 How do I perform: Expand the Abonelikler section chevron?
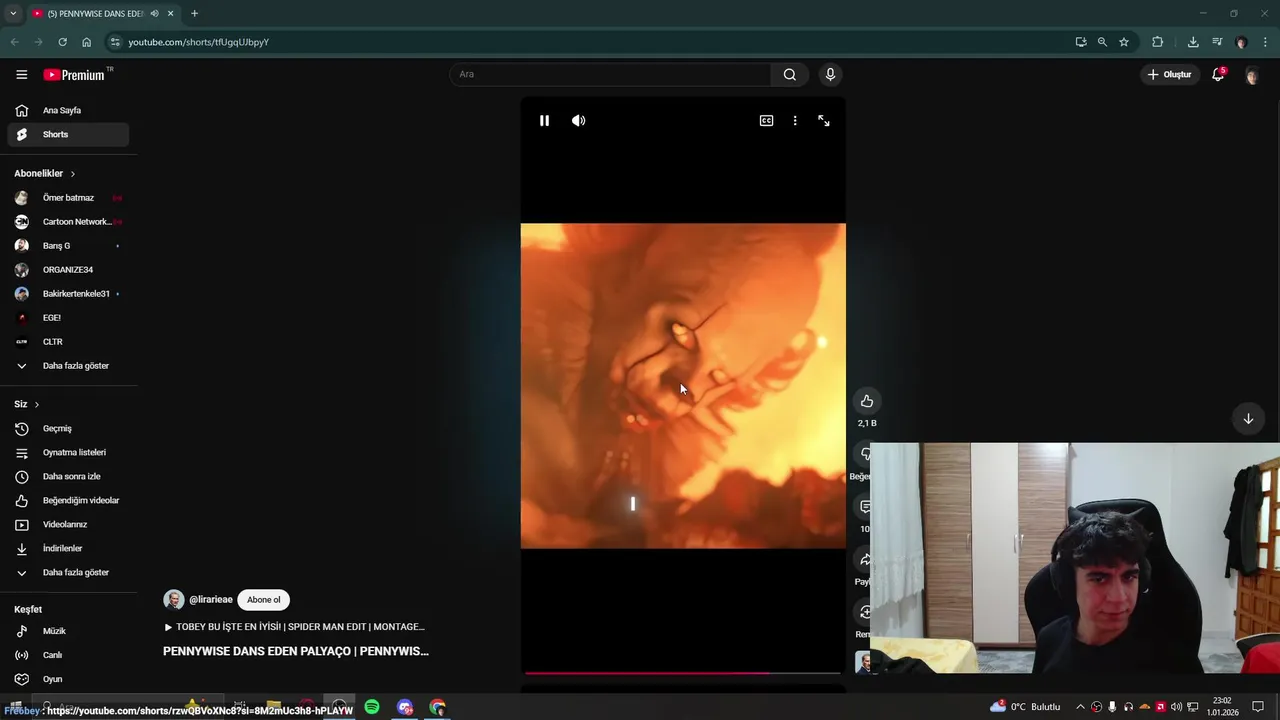pyautogui.click(x=72, y=174)
